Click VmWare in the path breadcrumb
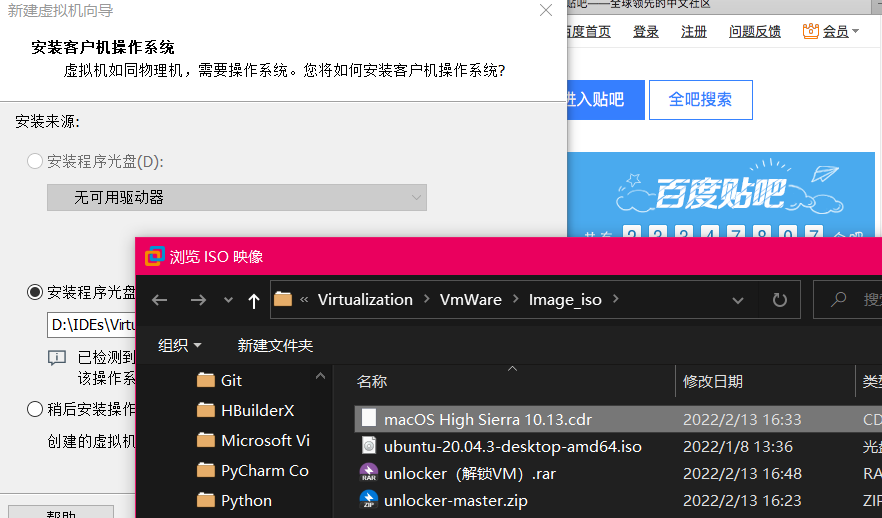Image resolution: width=882 pixels, height=518 pixels. pos(471,300)
